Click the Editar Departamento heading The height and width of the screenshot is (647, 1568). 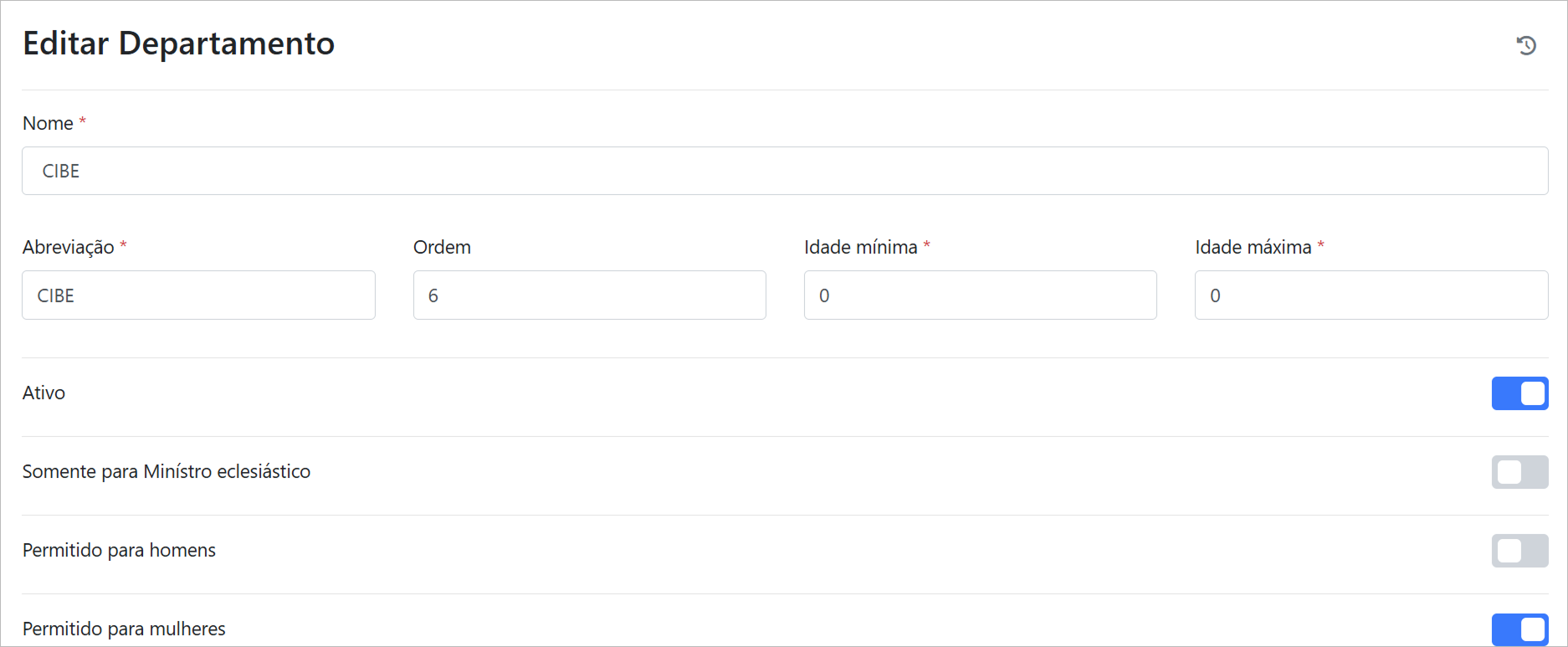coord(178,44)
